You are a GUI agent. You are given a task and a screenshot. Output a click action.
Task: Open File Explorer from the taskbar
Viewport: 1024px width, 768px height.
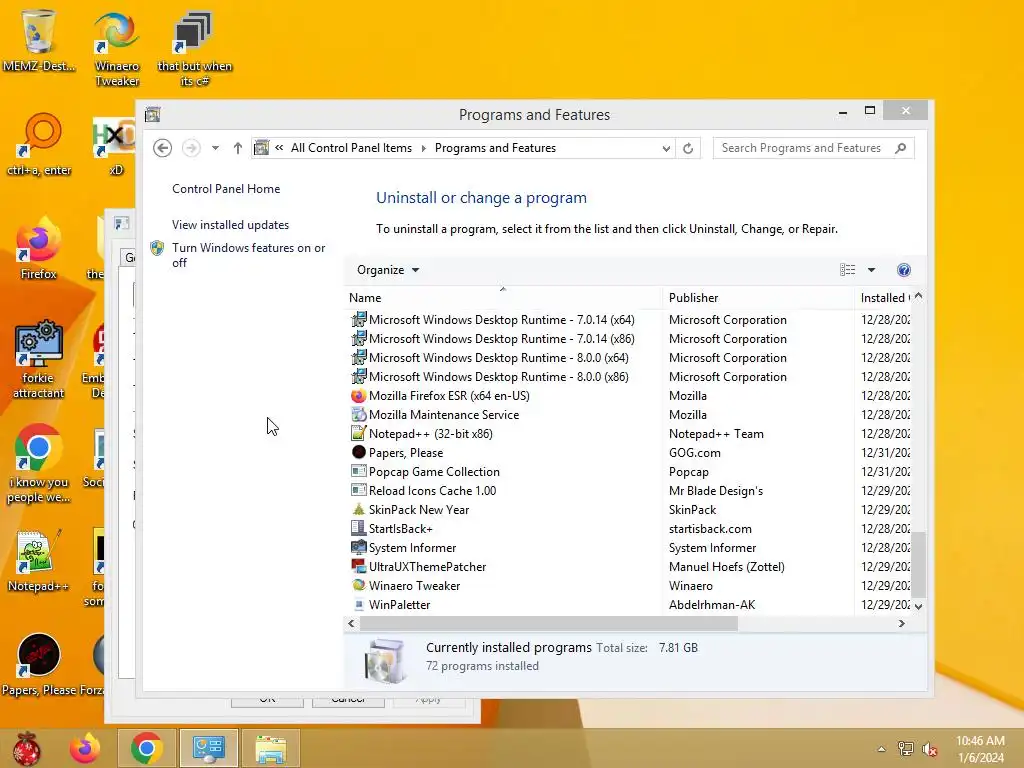point(270,748)
